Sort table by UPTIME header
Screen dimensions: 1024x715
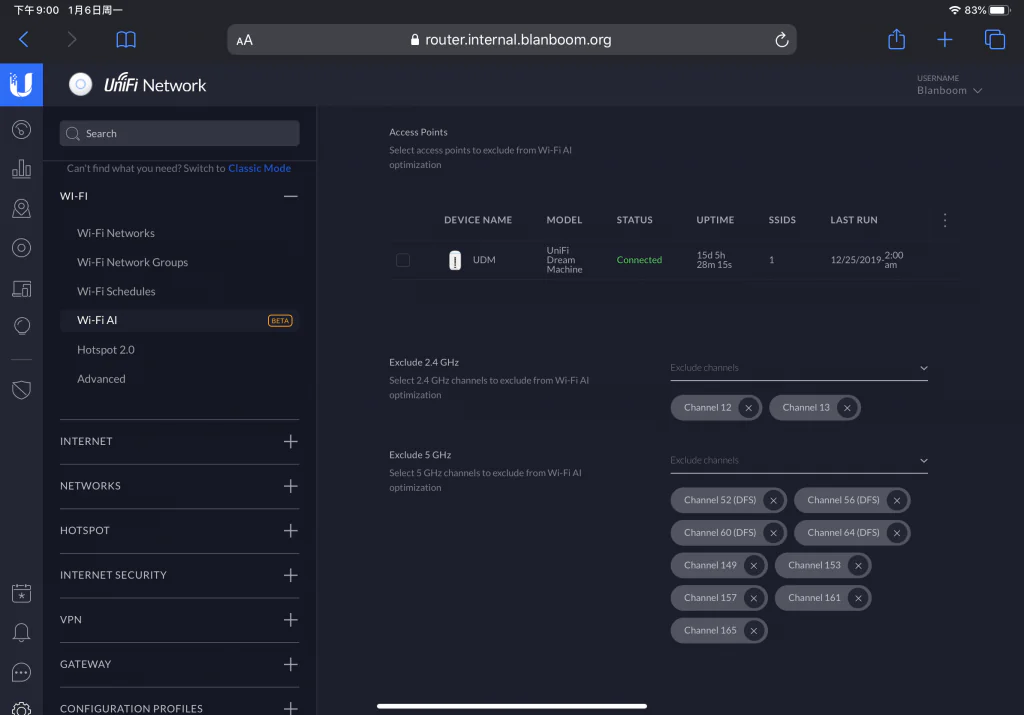pos(715,220)
